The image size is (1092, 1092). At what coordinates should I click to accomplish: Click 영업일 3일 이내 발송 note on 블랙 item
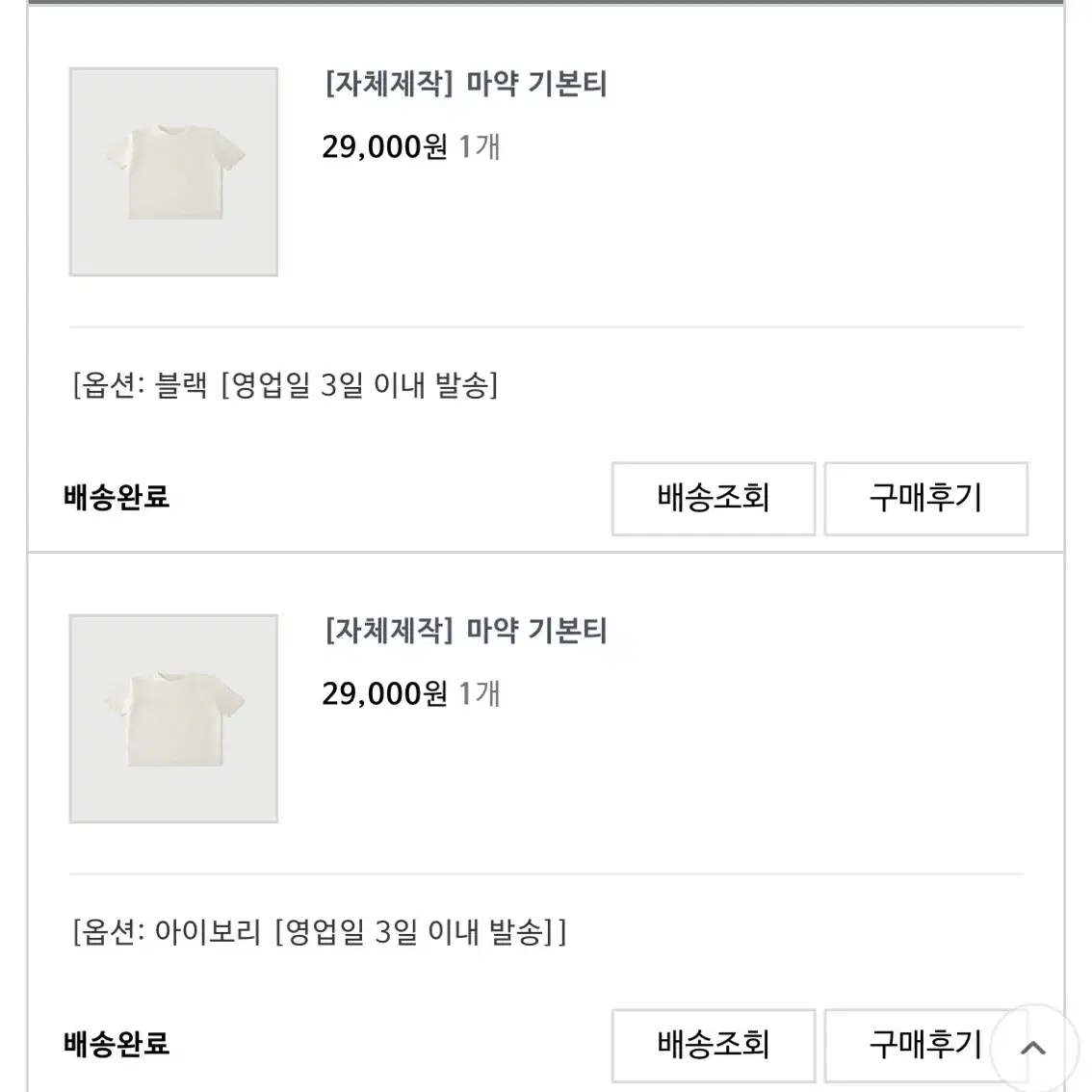coord(359,385)
